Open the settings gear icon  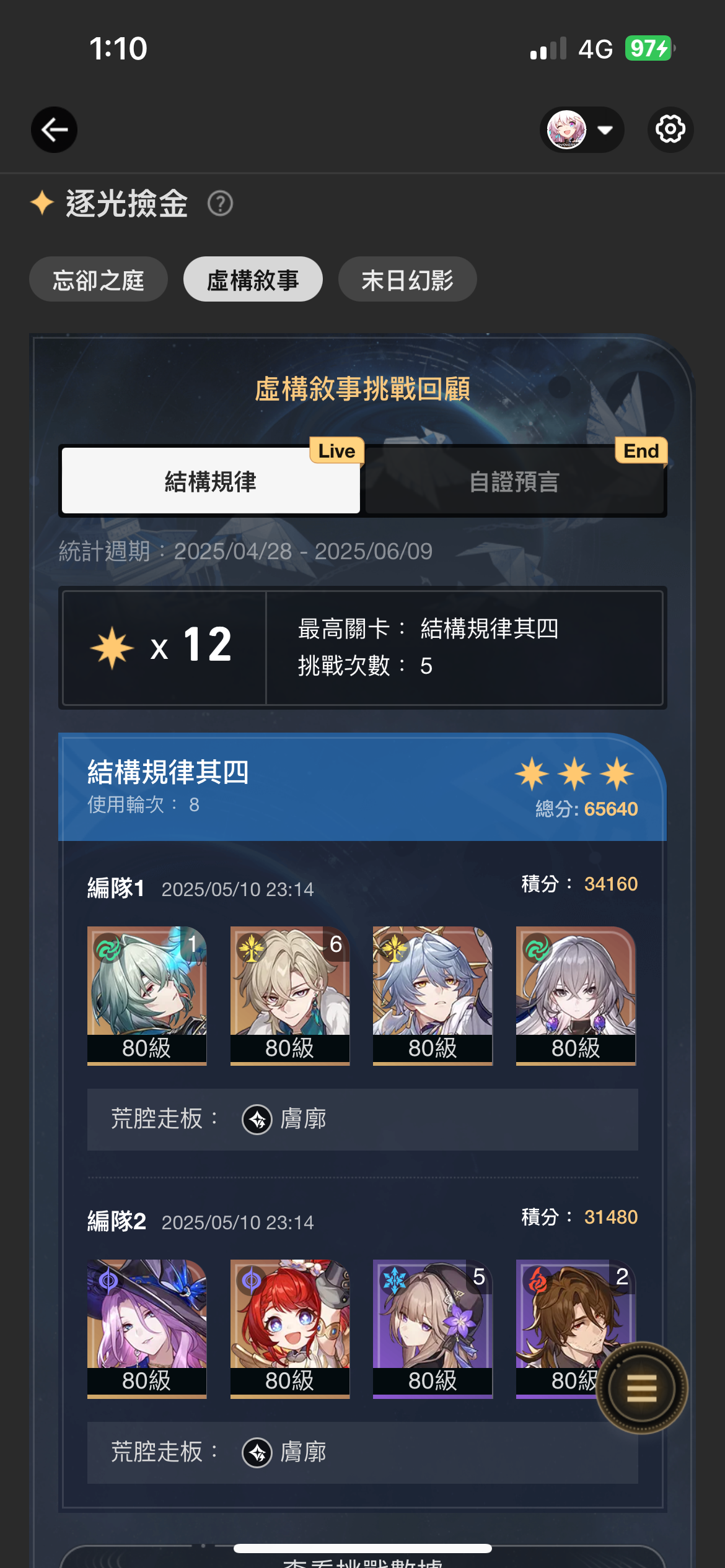tap(670, 129)
